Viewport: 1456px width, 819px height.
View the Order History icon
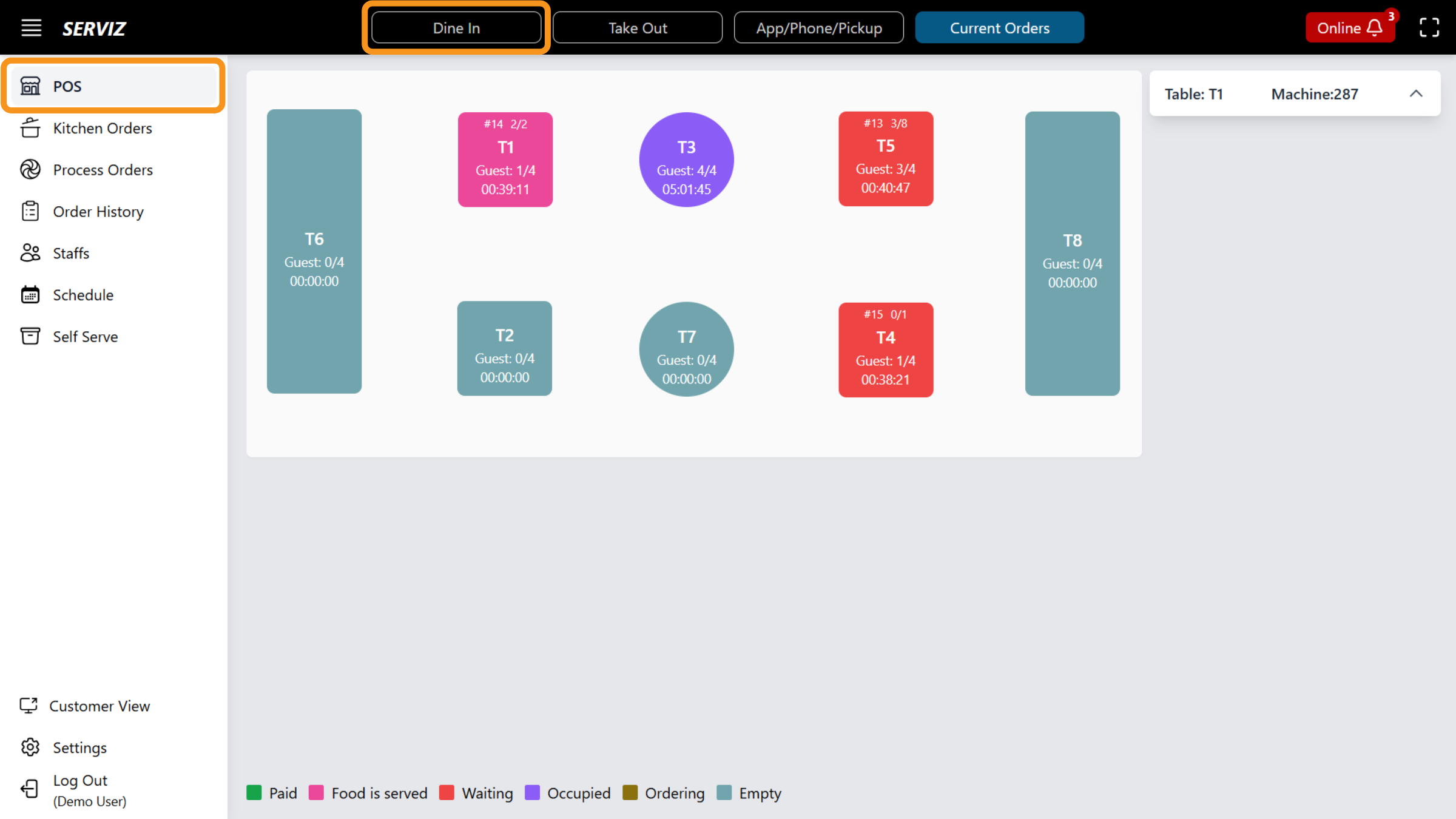click(30, 211)
